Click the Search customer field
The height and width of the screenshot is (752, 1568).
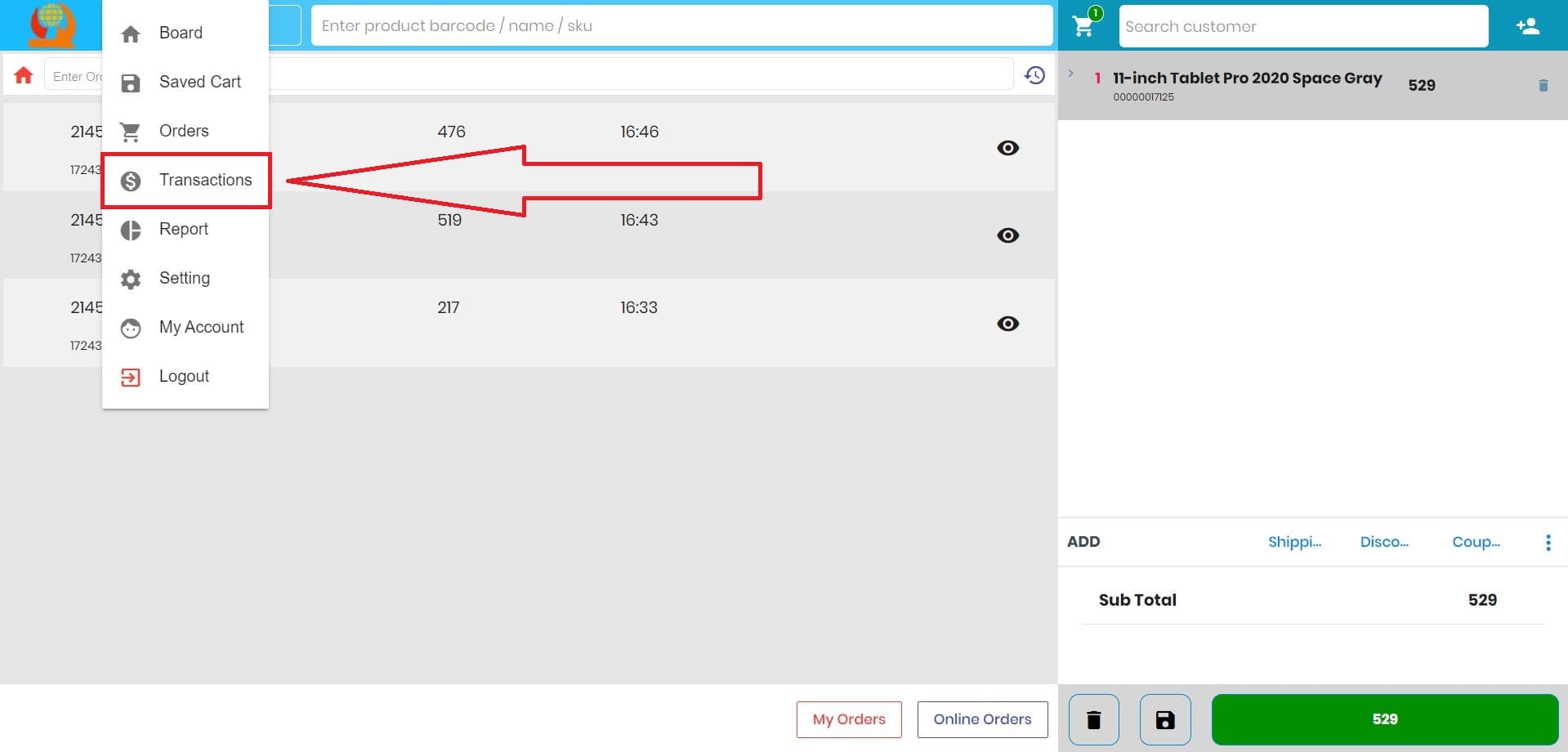click(x=1302, y=25)
